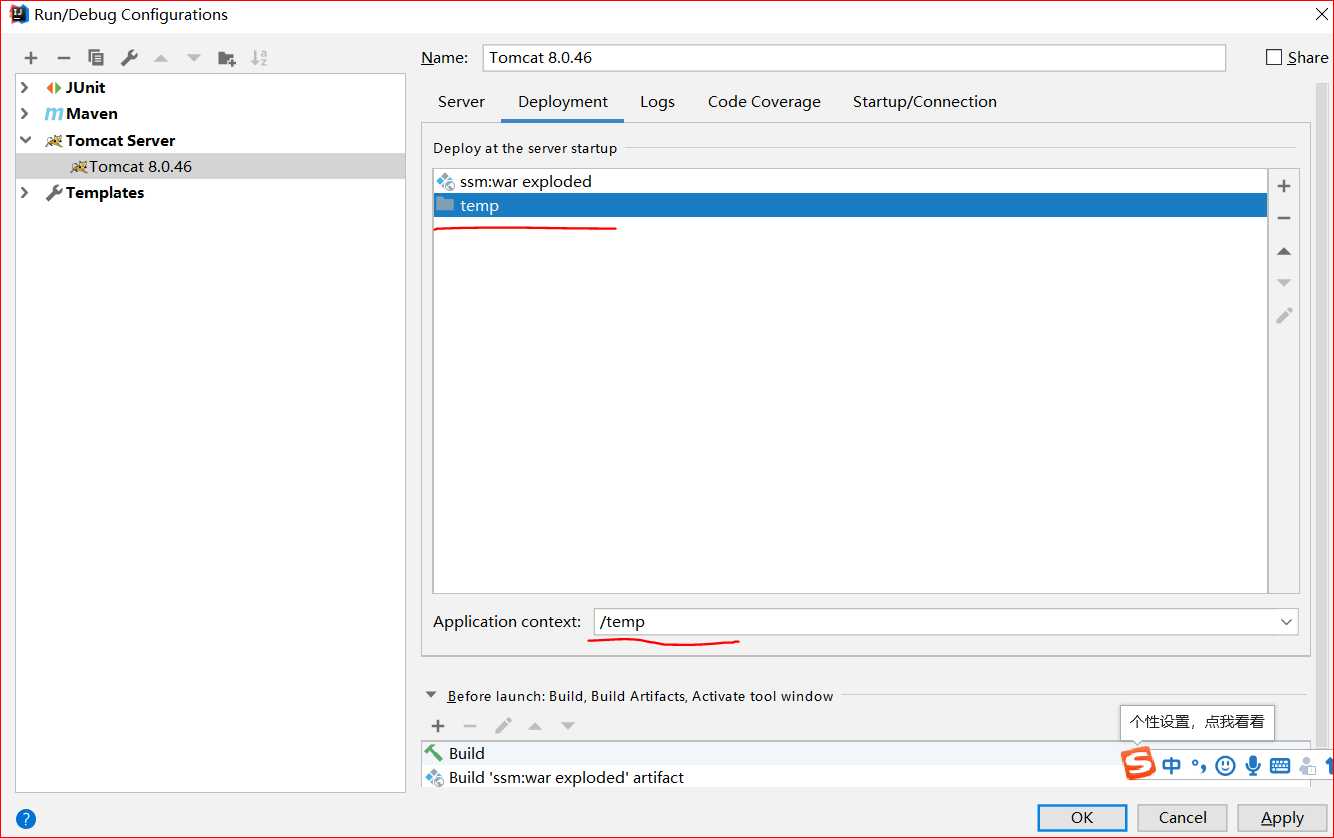The height and width of the screenshot is (838, 1334).
Task: Move deployment item up
Action: (1284, 251)
